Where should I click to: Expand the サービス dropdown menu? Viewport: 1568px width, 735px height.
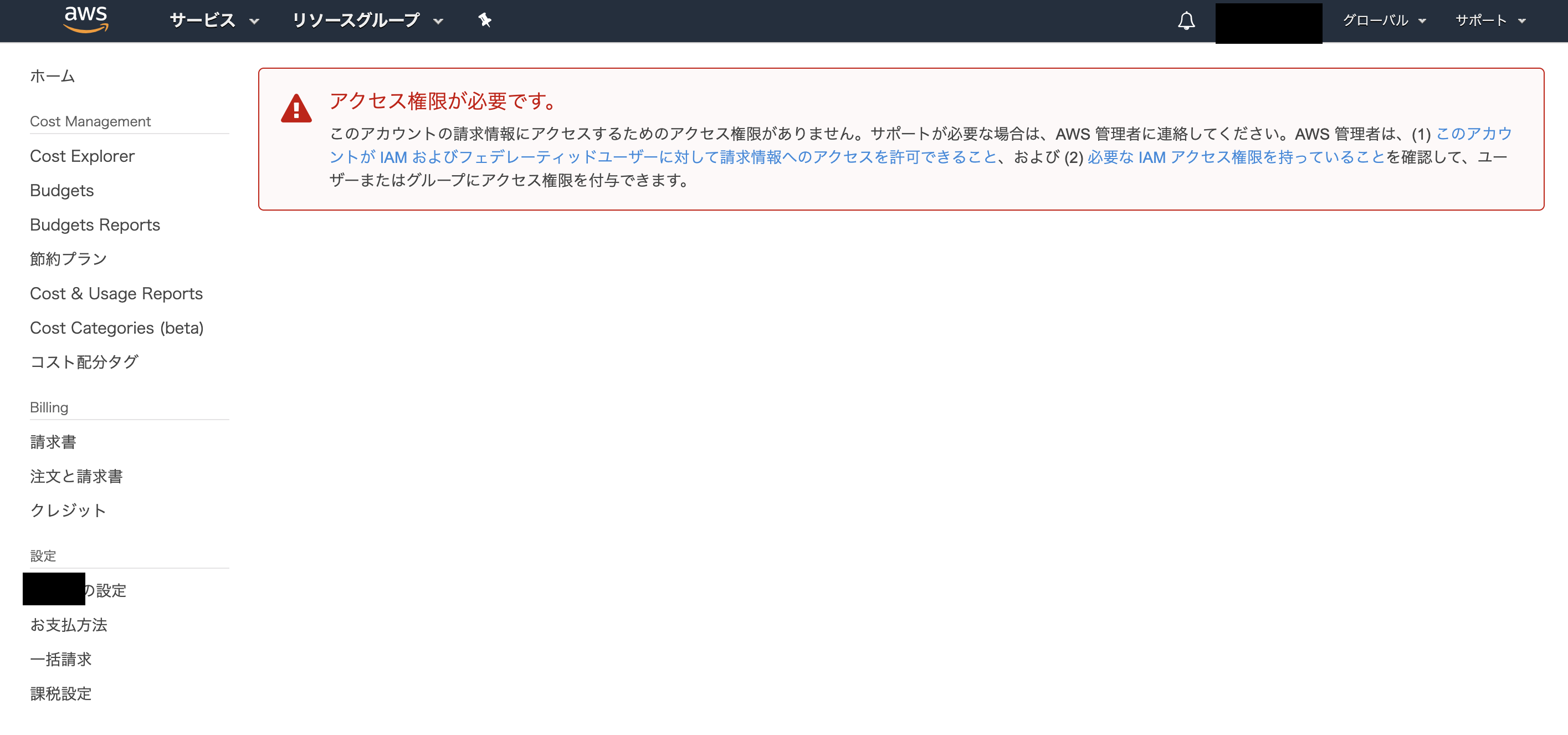[x=214, y=21]
